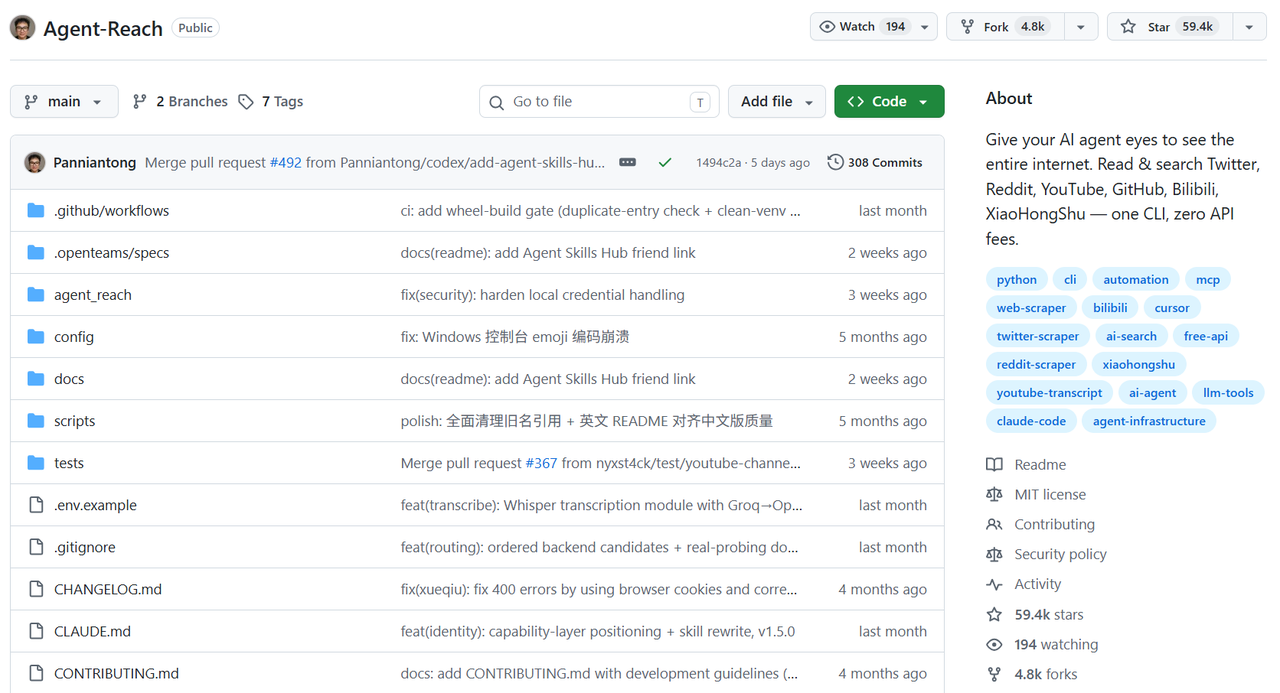Viewport: 1280px width, 693px height.
Task: Select the automation topic tag
Action: pyautogui.click(x=1136, y=279)
